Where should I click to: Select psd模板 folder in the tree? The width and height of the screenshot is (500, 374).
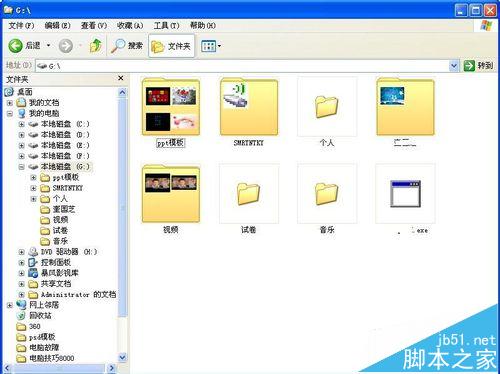click(42, 337)
